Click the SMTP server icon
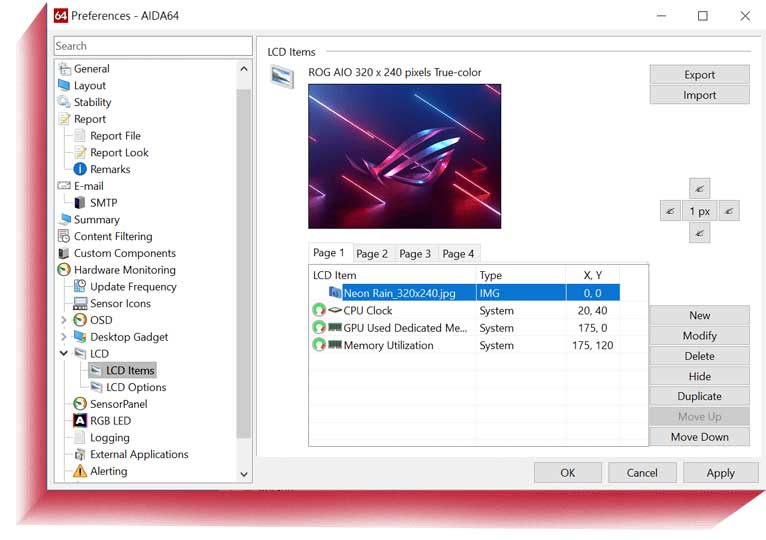The width and height of the screenshot is (766, 540). pyautogui.click(x=80, y=202)
